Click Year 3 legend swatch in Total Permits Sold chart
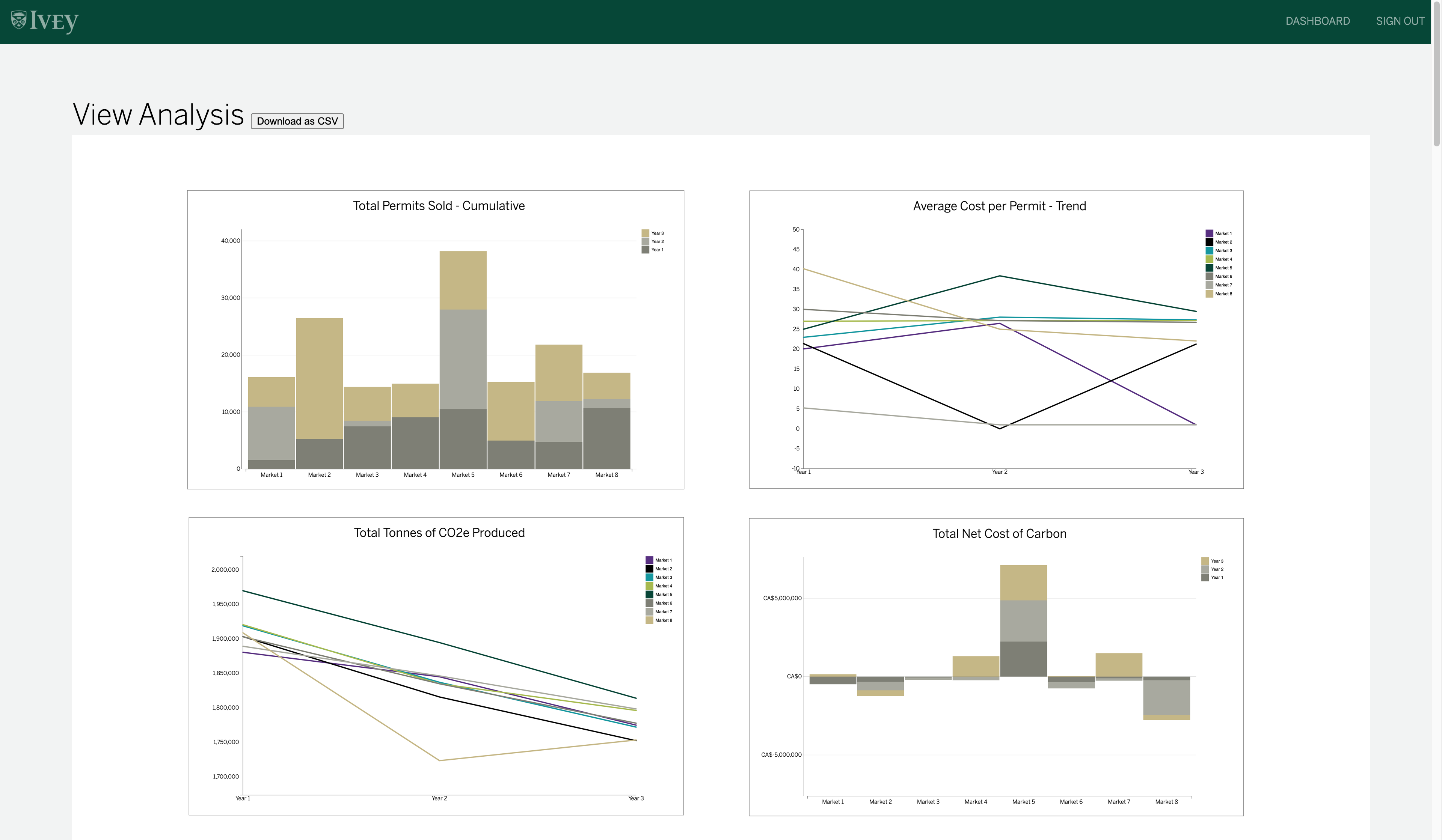Screen dimensions: 1442x840 645,233
